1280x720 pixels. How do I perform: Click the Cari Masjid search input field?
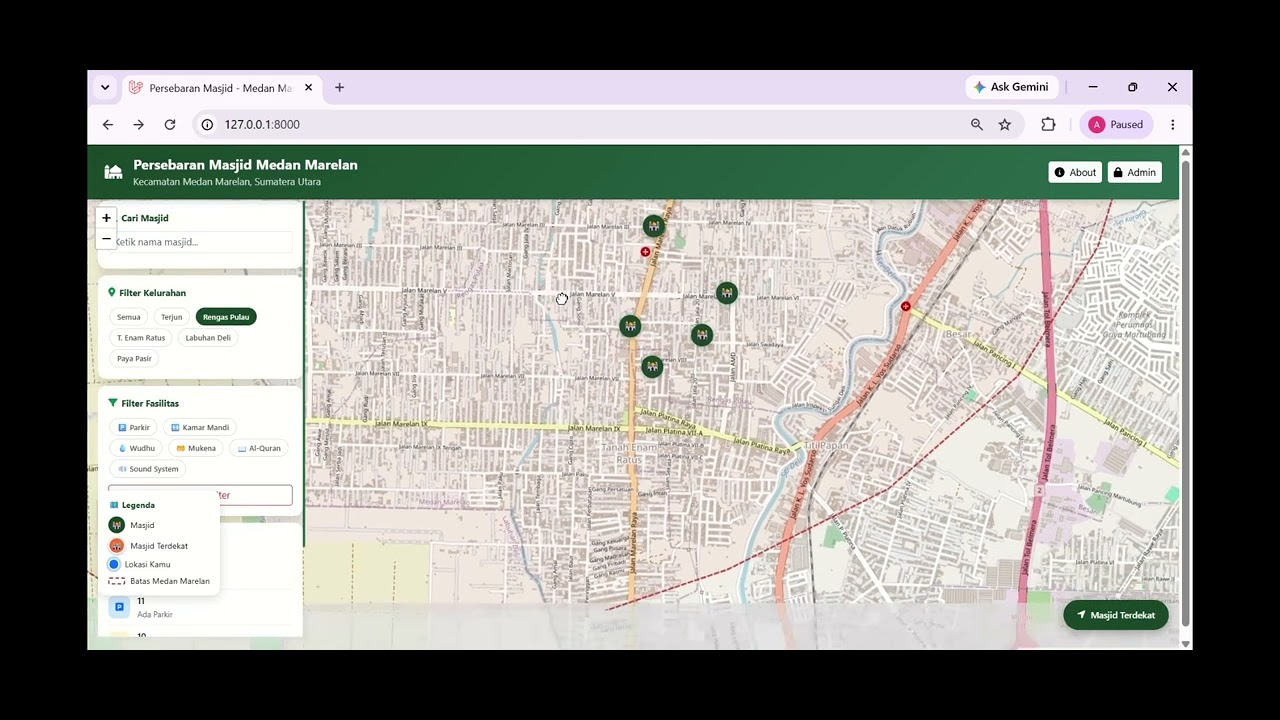coord(204,242)
